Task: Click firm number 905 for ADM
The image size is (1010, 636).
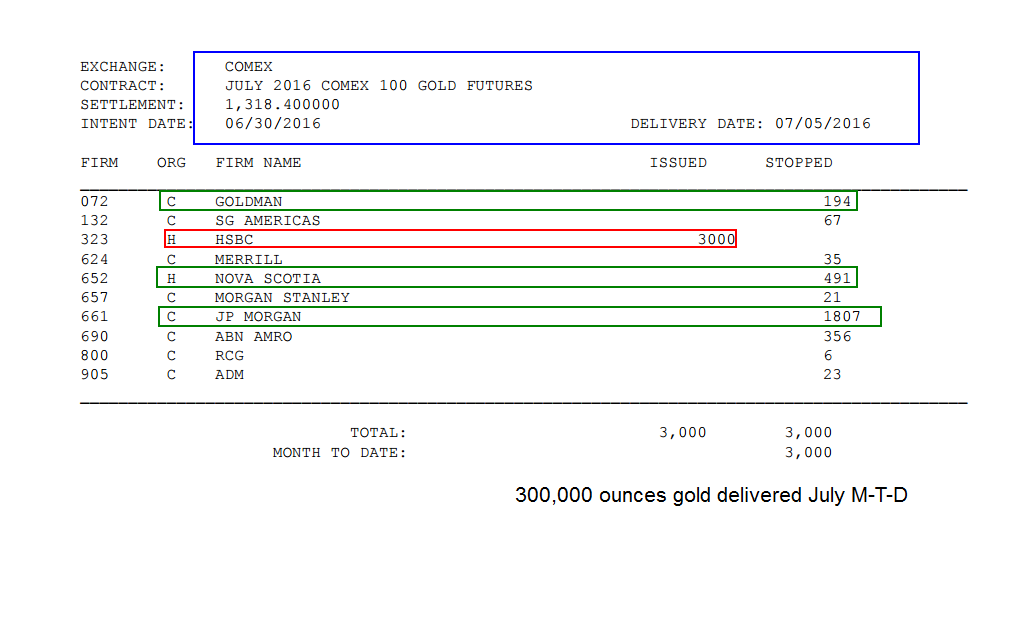Action: pos(94,374)
